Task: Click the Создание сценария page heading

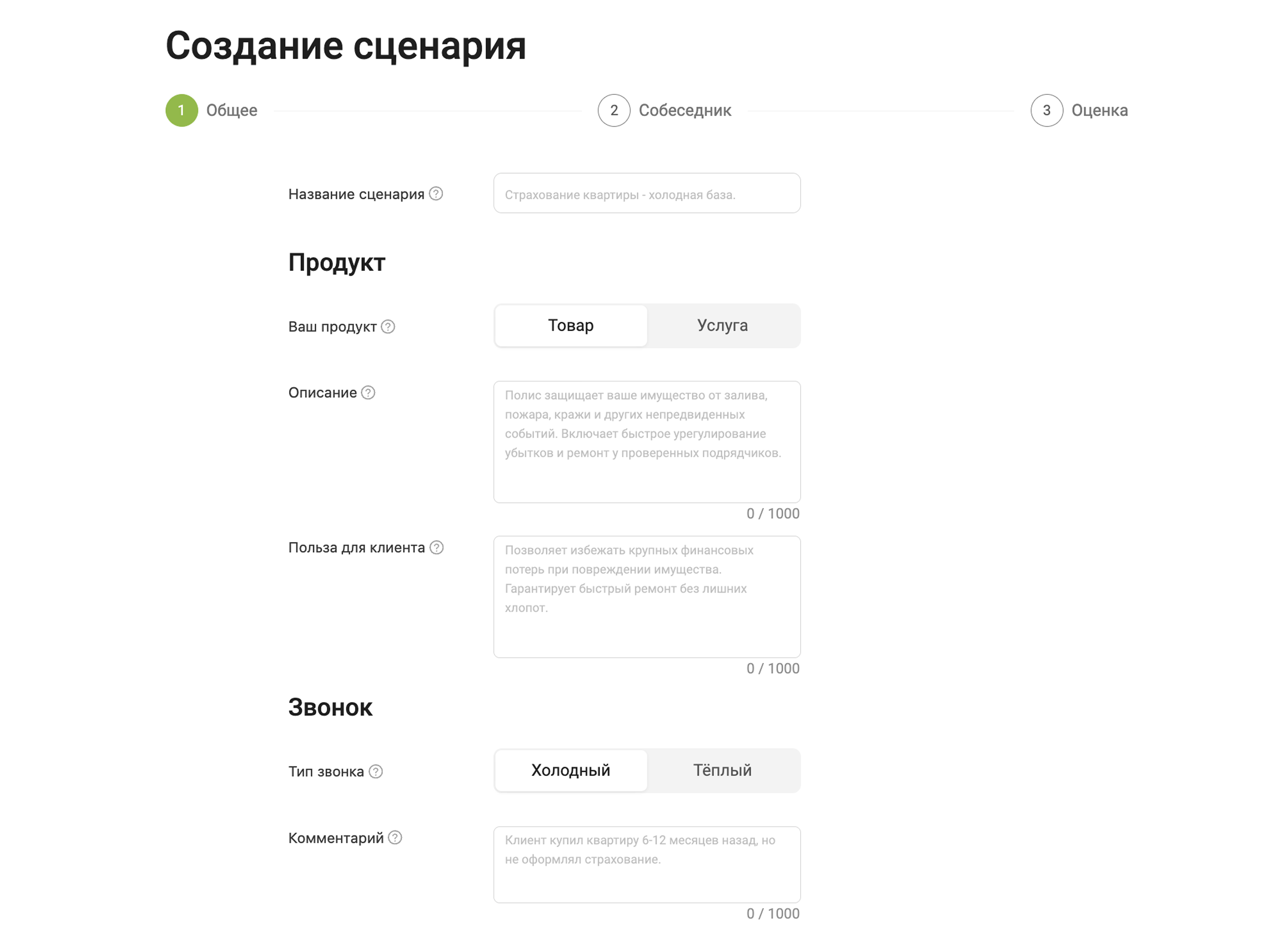Action: pos(346,45)
